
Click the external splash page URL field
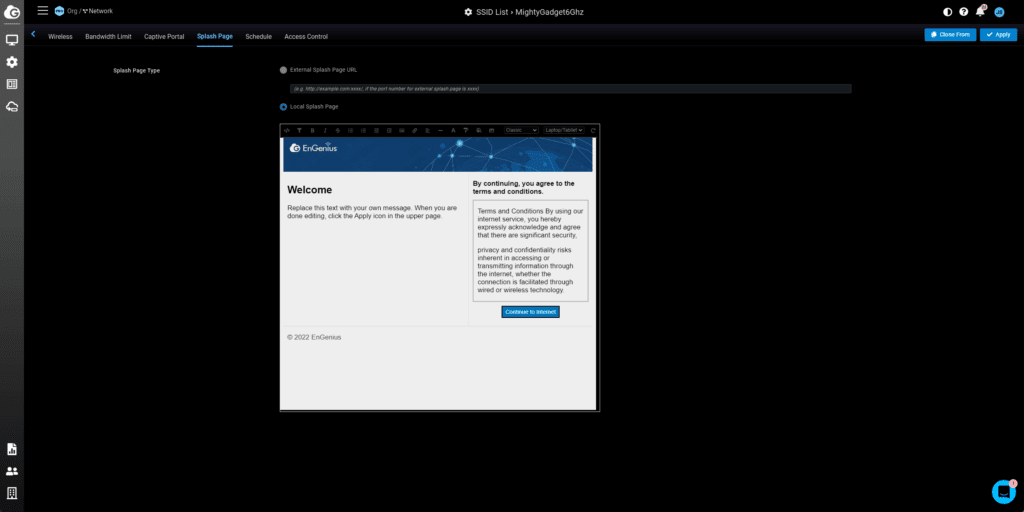570,88
